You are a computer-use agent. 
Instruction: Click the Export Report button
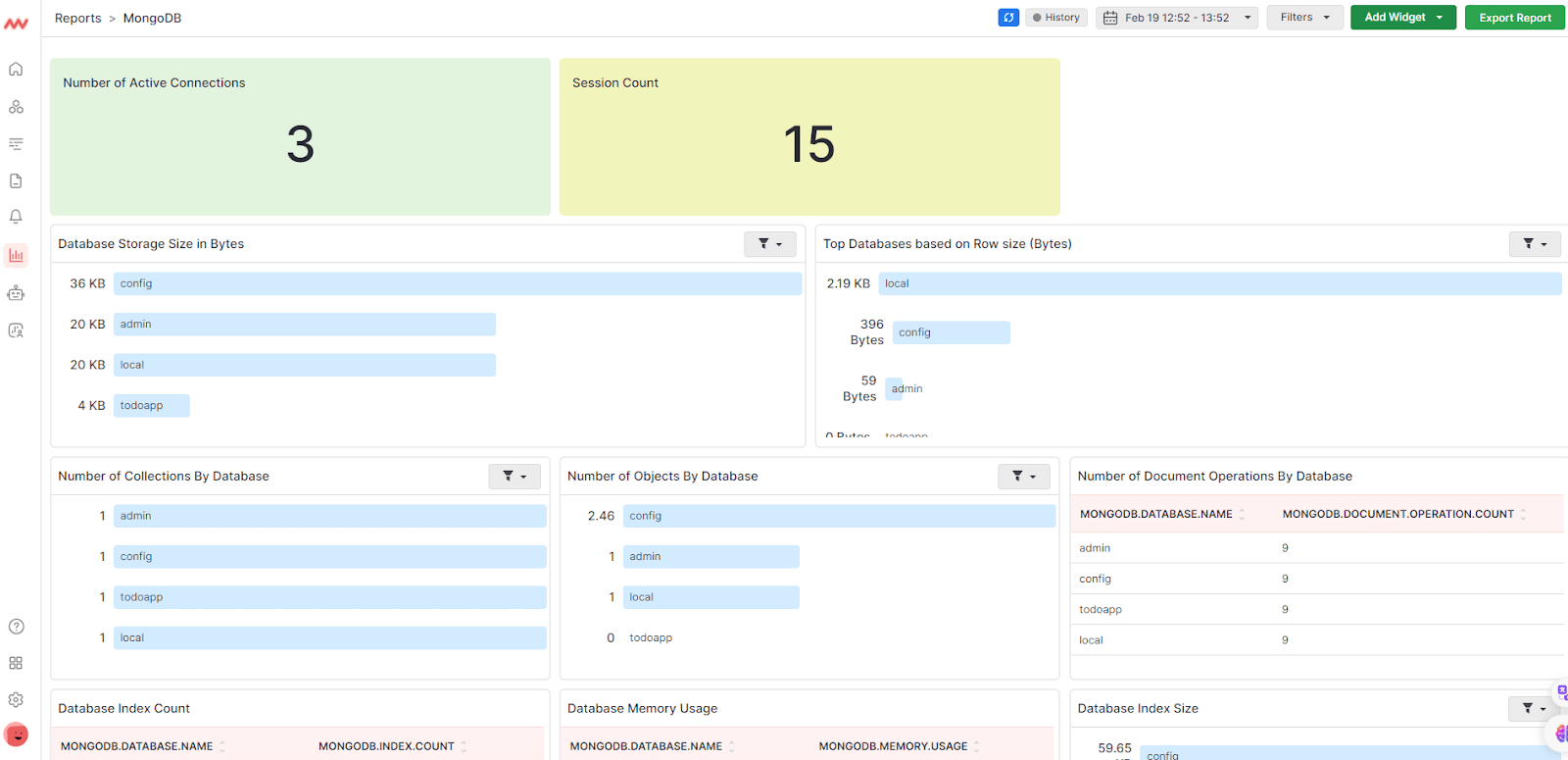click(x=1515, y=18)
